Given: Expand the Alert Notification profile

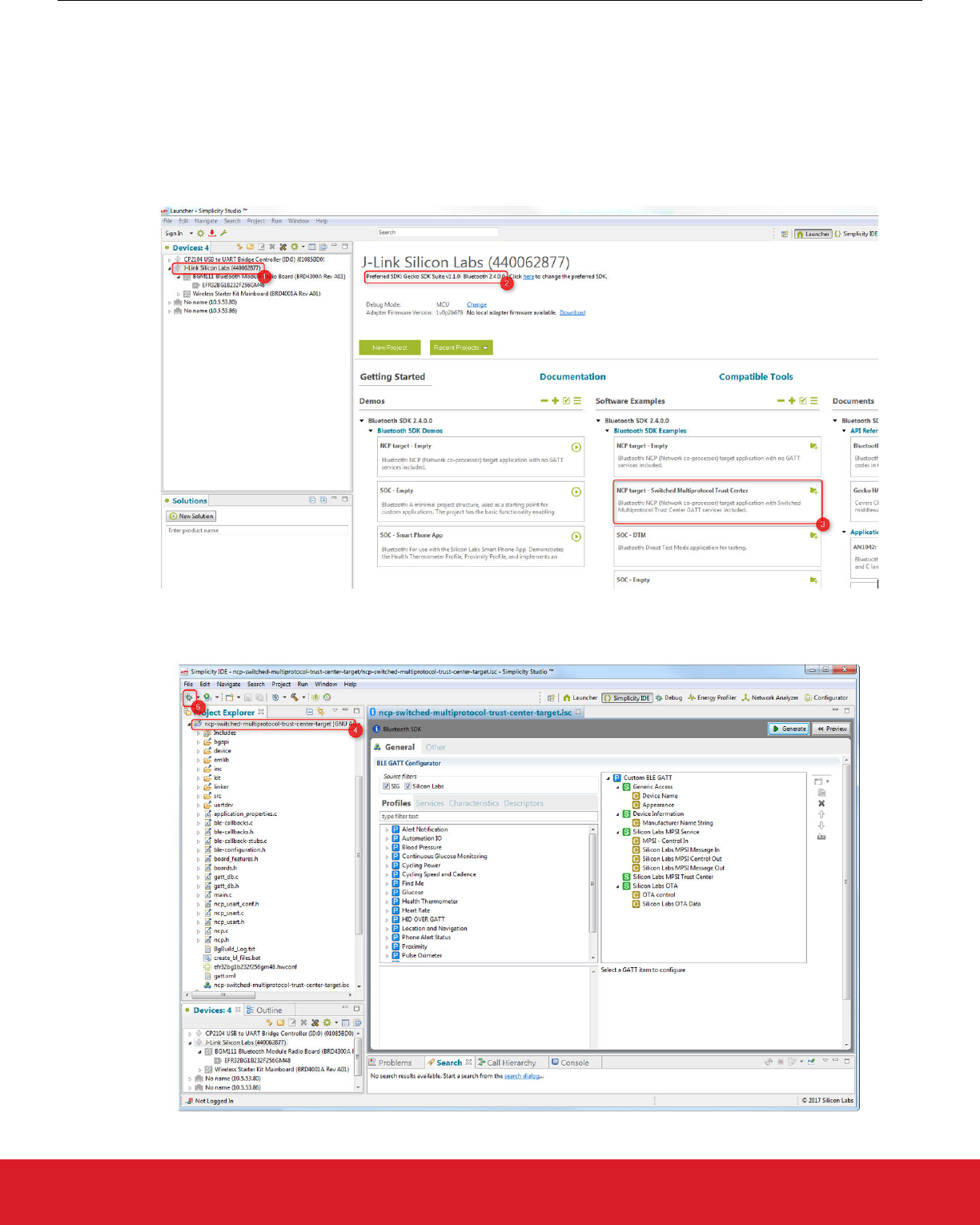Looking at the screenshot, I should (387, 829).
